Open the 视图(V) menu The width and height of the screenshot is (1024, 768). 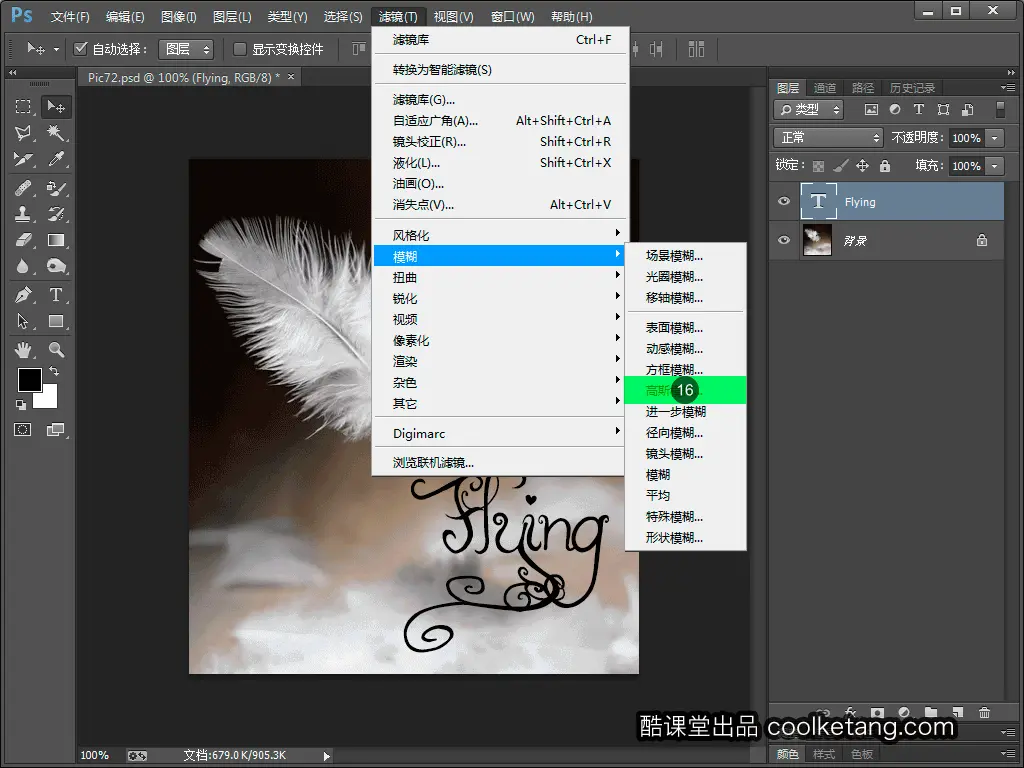tap(453, 16)
